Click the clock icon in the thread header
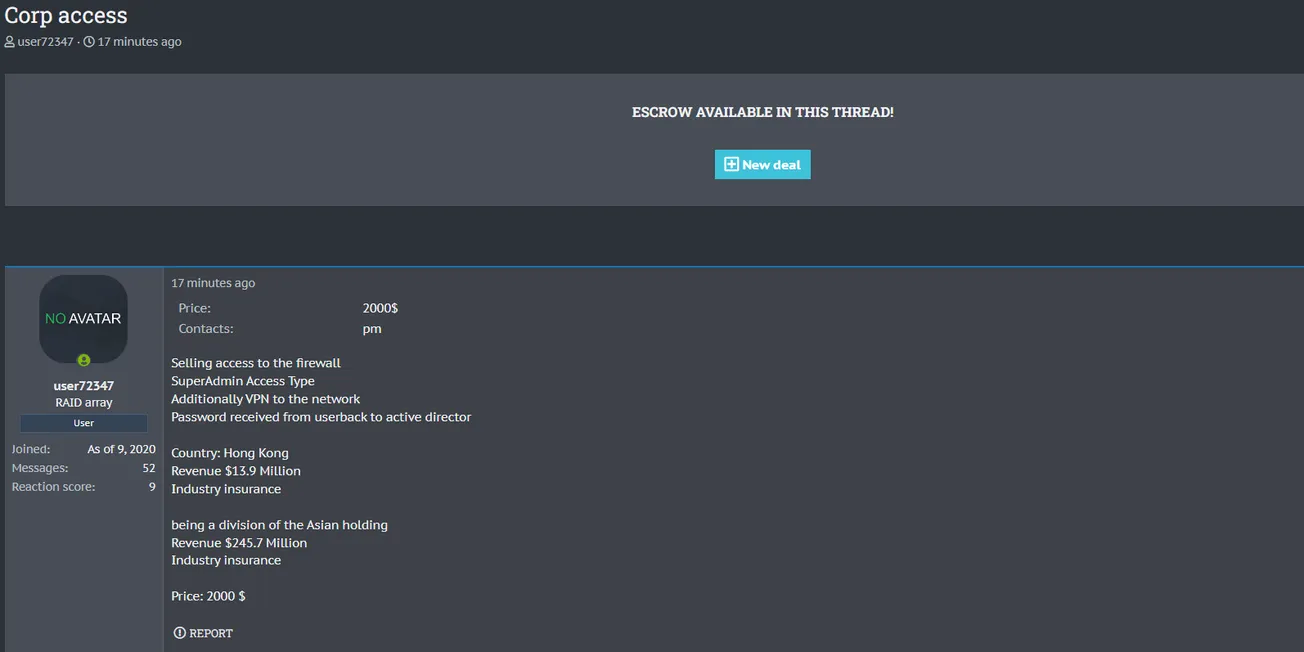Image resolution: width=1304 pixels, height=652 pixels. (89, 42)
